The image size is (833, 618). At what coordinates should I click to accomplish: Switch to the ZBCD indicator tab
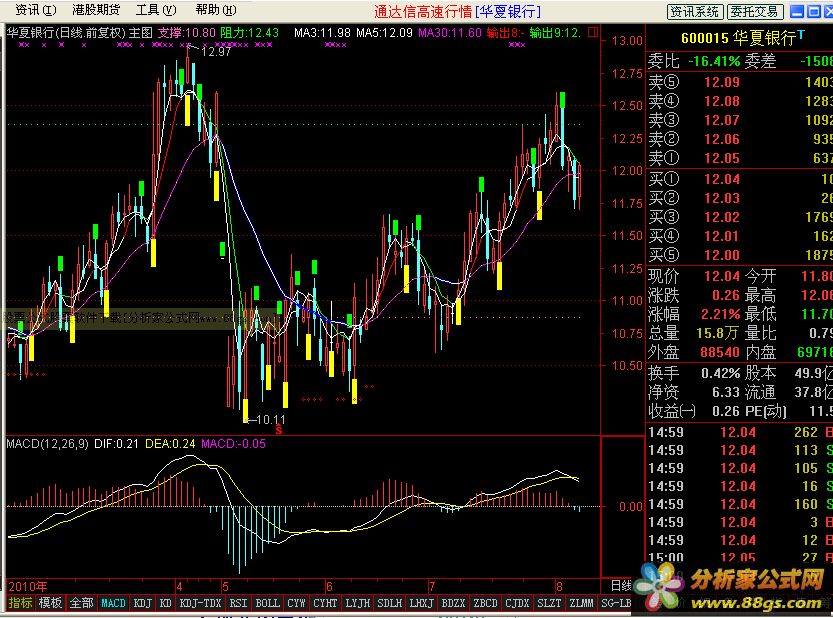pos(485,603)
